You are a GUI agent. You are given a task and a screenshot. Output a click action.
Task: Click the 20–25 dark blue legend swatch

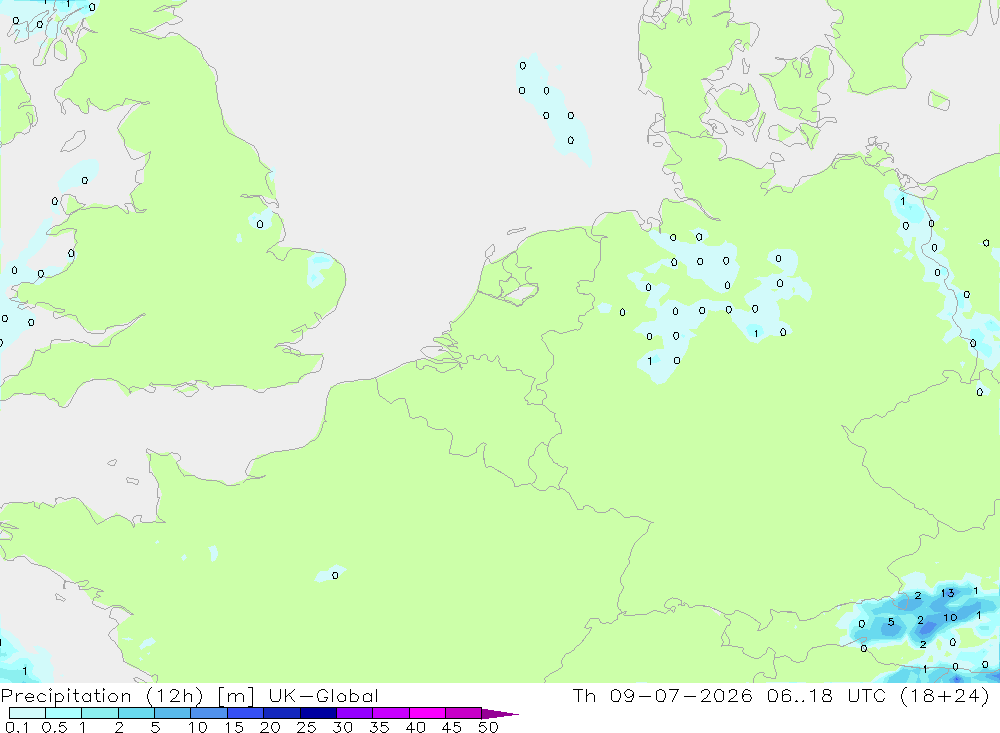point(281,713)
